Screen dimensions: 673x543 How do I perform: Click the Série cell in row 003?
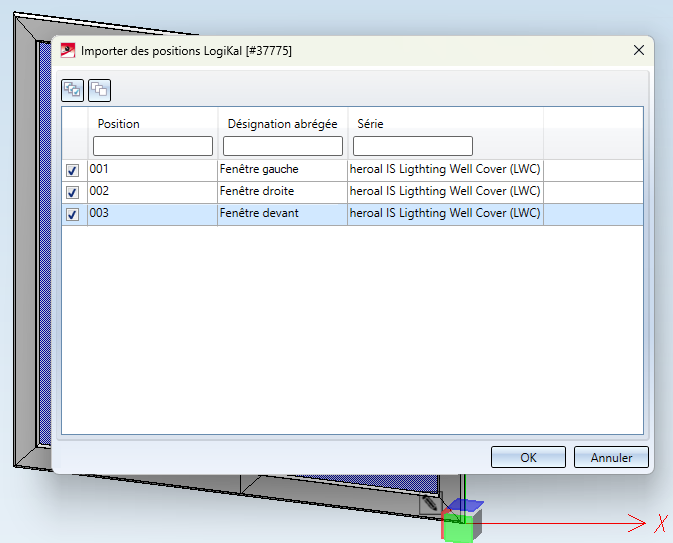click(x=446, y=214)
